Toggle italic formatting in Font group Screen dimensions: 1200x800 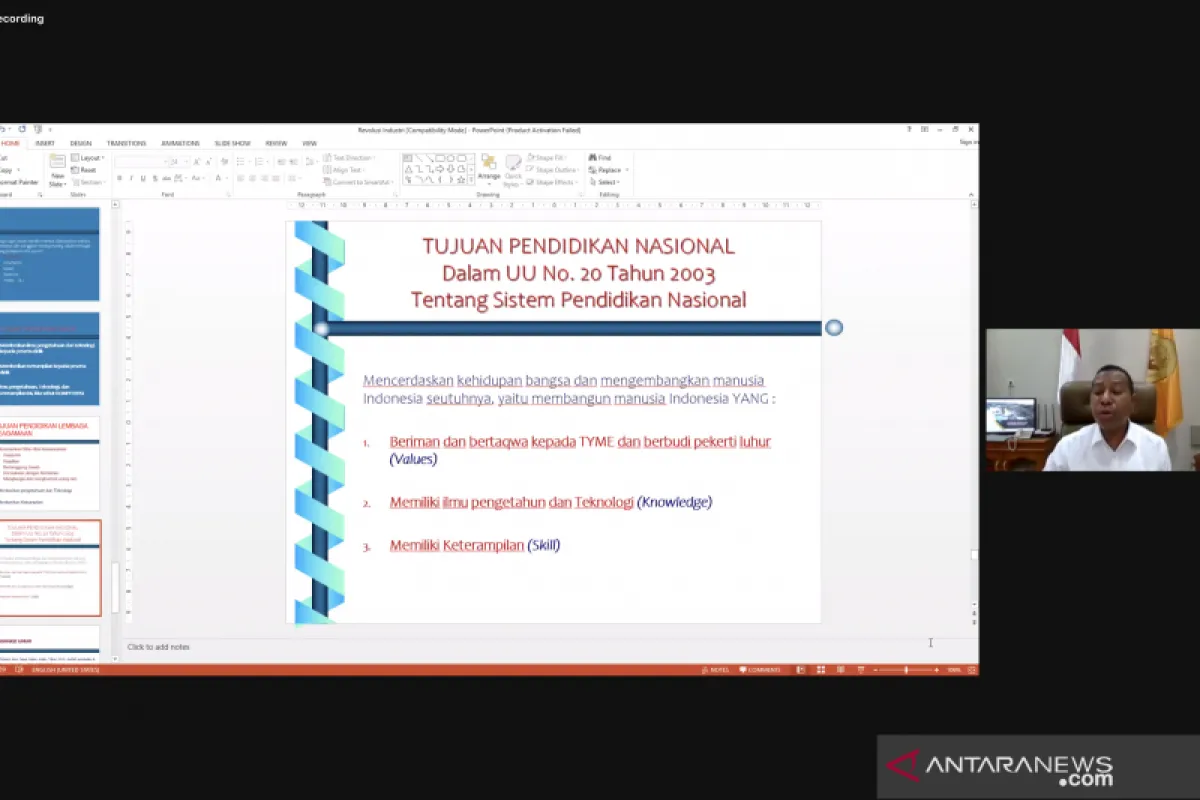[130, 179]
